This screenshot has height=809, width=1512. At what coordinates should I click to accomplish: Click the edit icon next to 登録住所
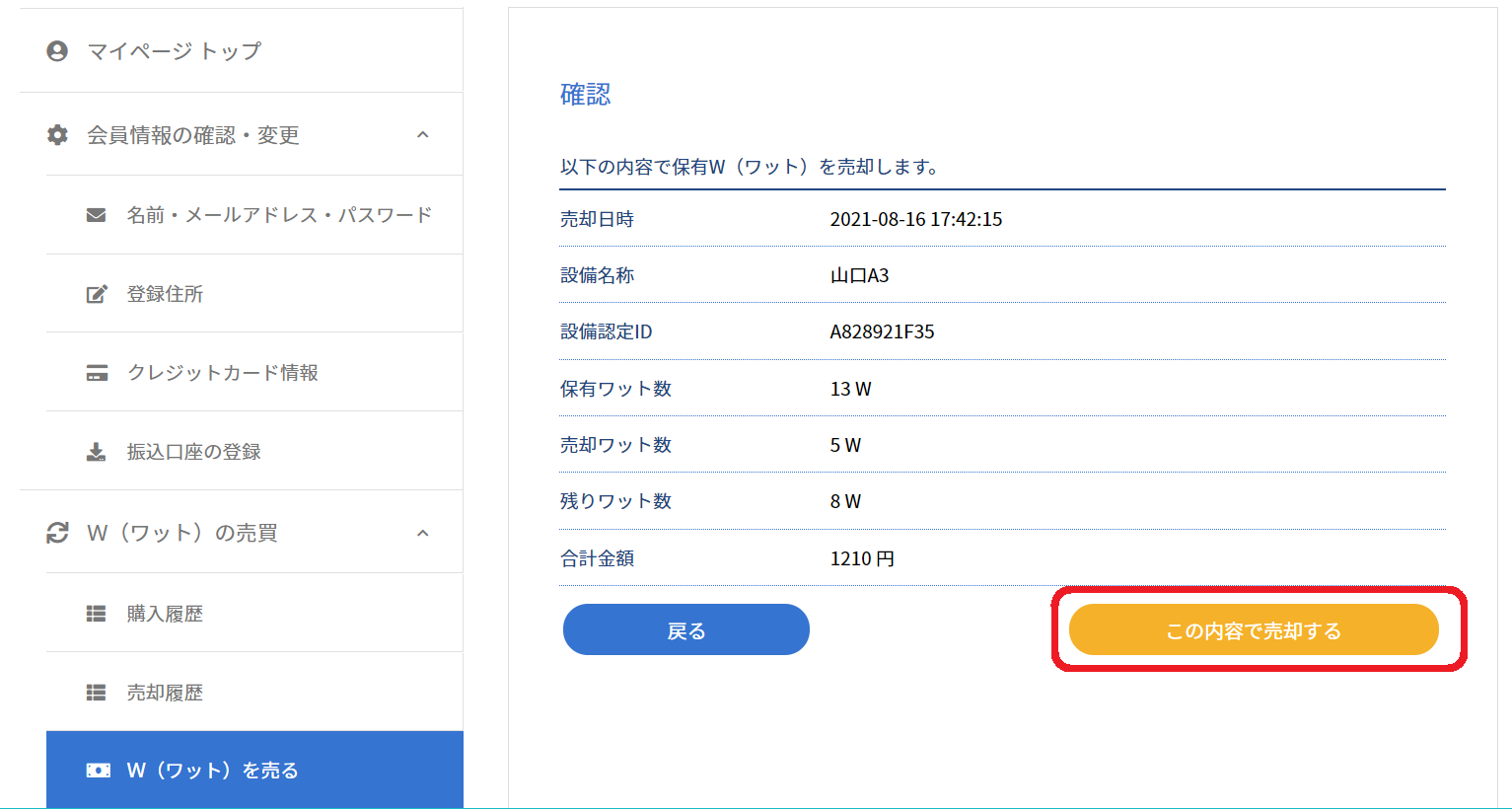click(96, 294)
